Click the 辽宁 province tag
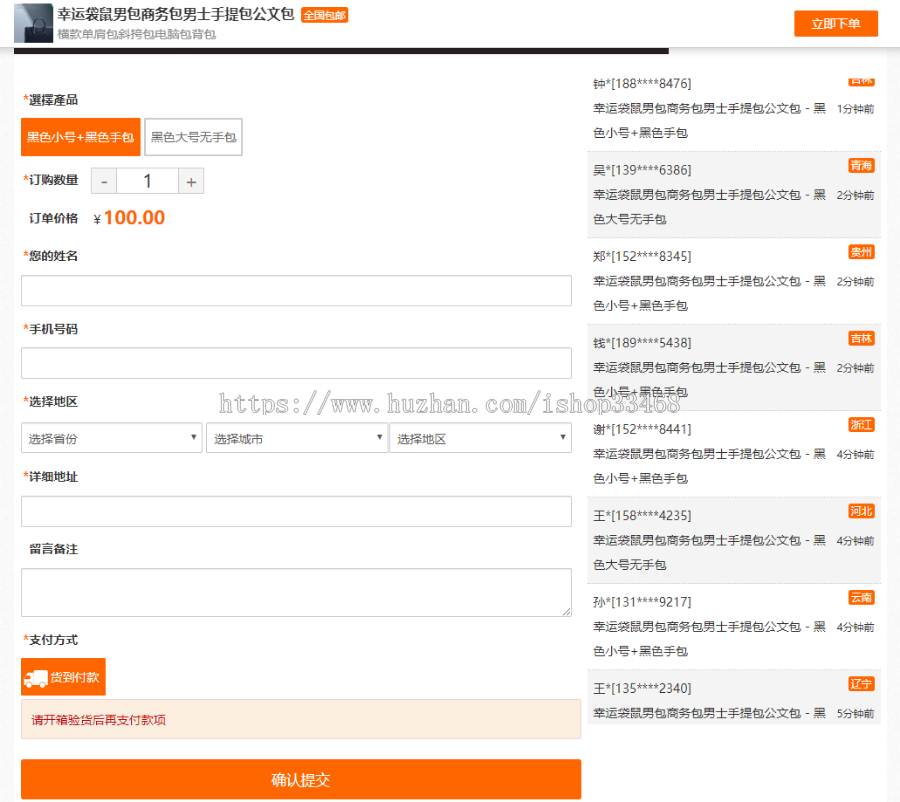Image resolution: width=900 pixels, height=802 pixels. coord(861,684)
